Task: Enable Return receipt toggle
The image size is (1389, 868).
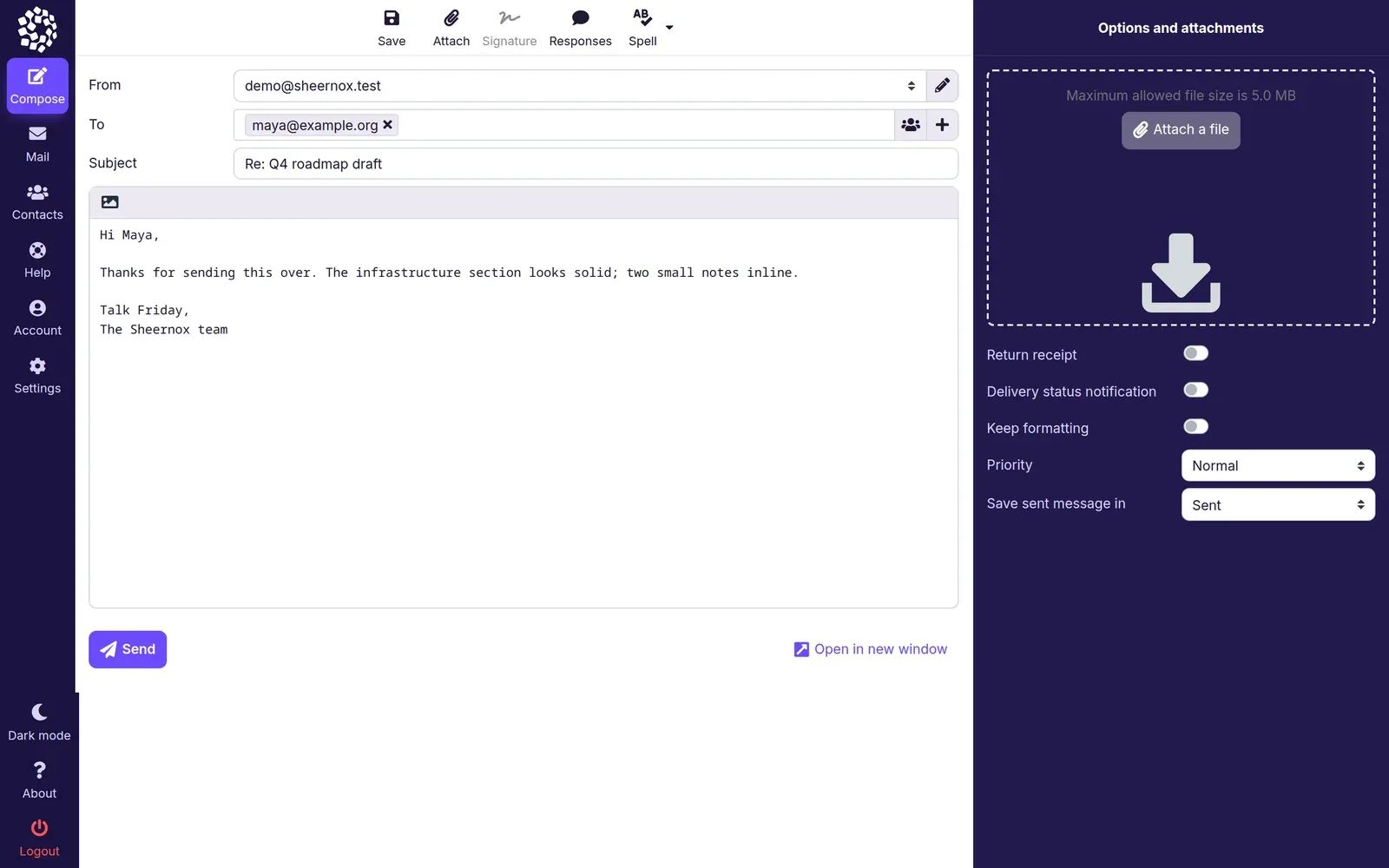Action: (x=1195, y=353)
